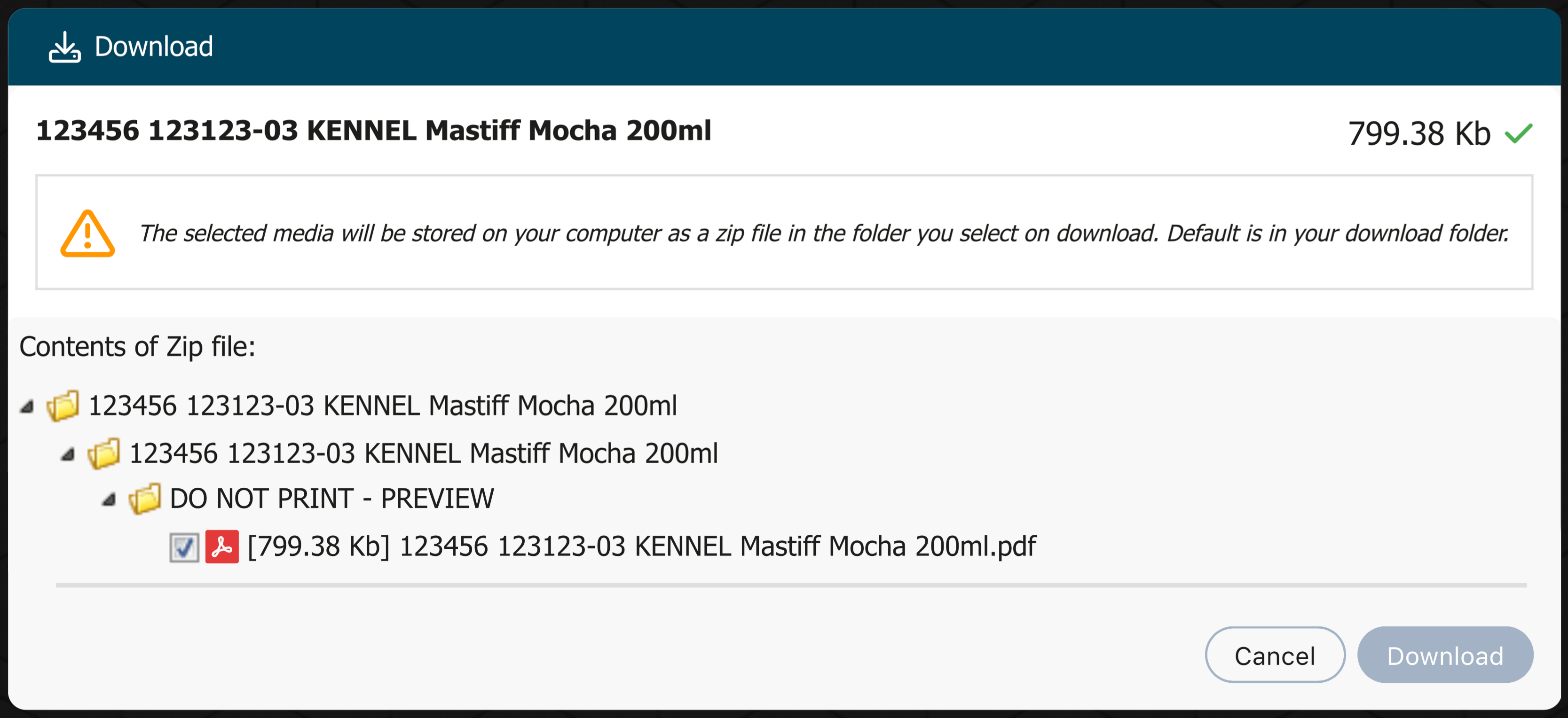Select the root folder name in zip tree
Screen dimensions: 1568x718
point(382,406)
